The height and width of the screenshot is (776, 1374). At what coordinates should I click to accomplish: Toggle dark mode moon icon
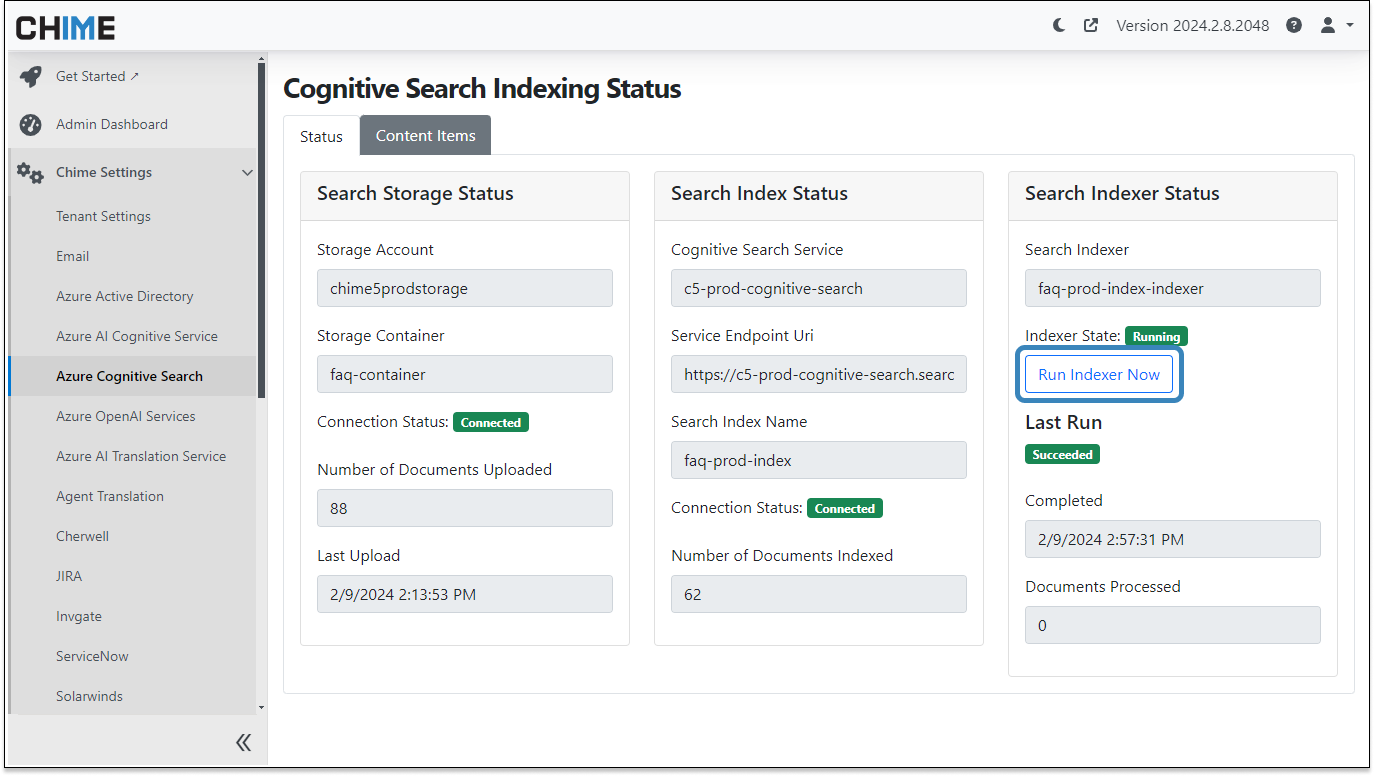(x=1059, y=26)
